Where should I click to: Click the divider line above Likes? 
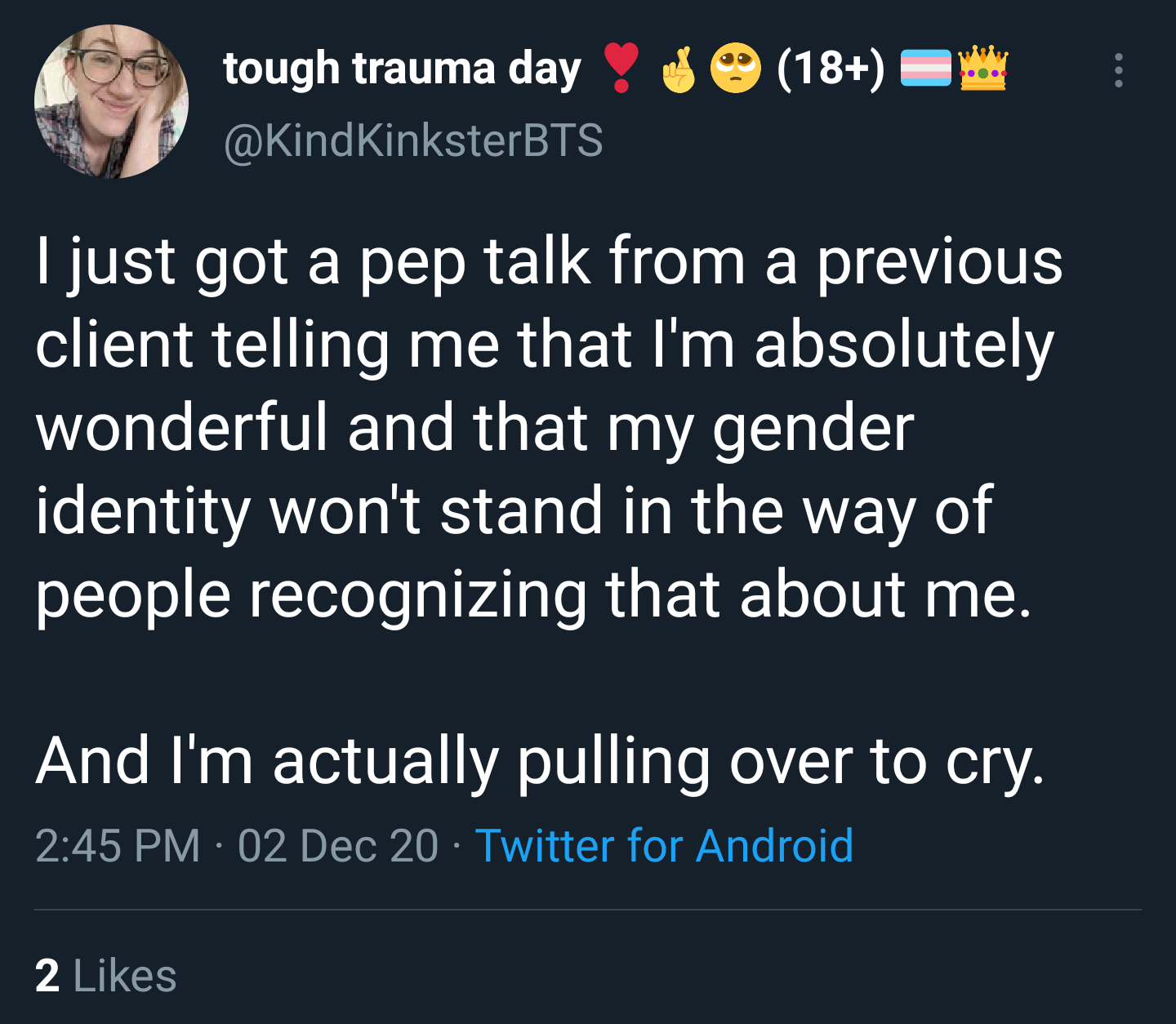click(588, 910)
